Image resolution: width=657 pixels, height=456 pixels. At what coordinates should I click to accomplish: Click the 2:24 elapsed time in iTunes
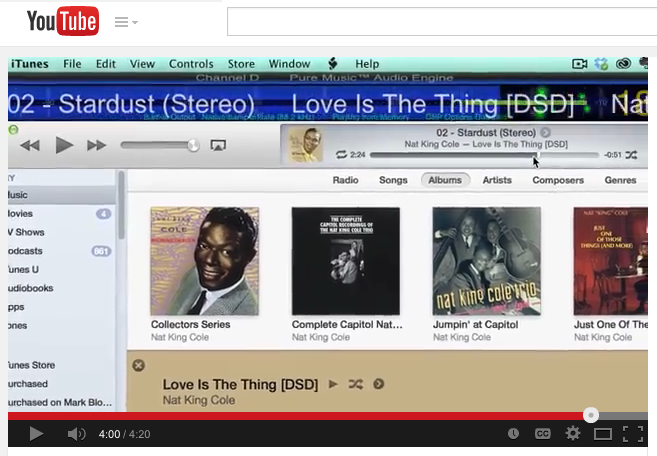coord(357,155)
